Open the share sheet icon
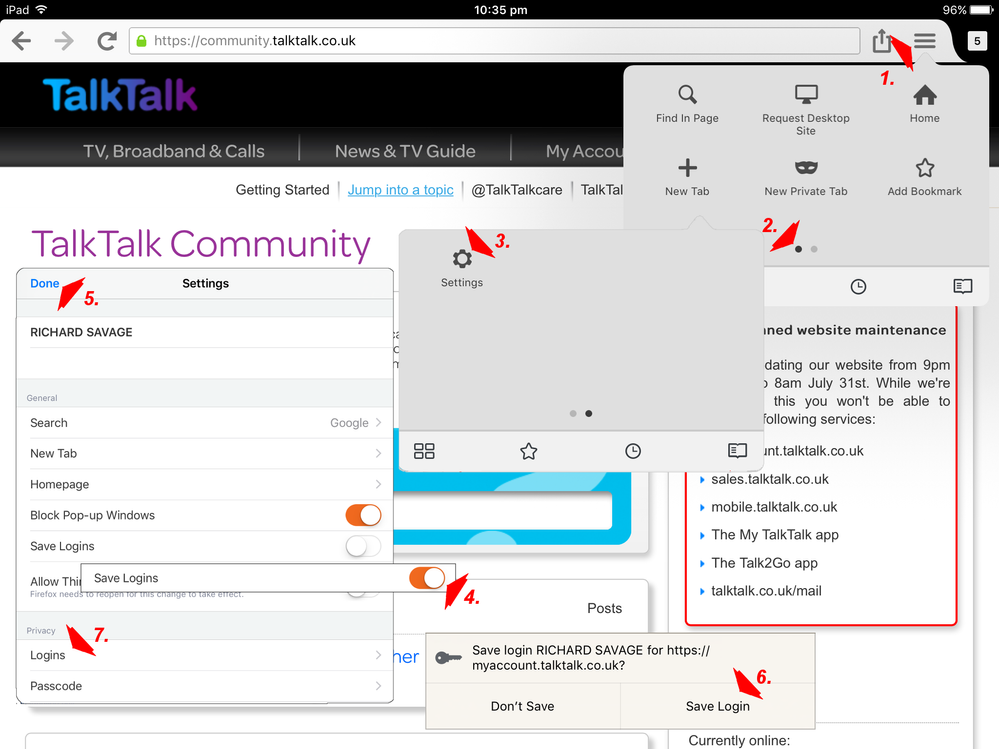Viewport: 999px width, 749px height. 882,40
